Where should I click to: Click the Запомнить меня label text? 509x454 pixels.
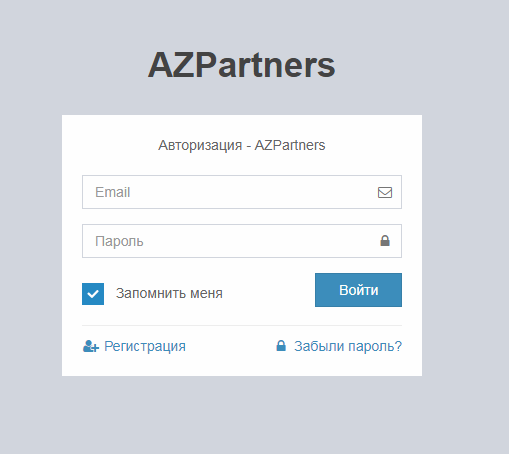point(169,294)
